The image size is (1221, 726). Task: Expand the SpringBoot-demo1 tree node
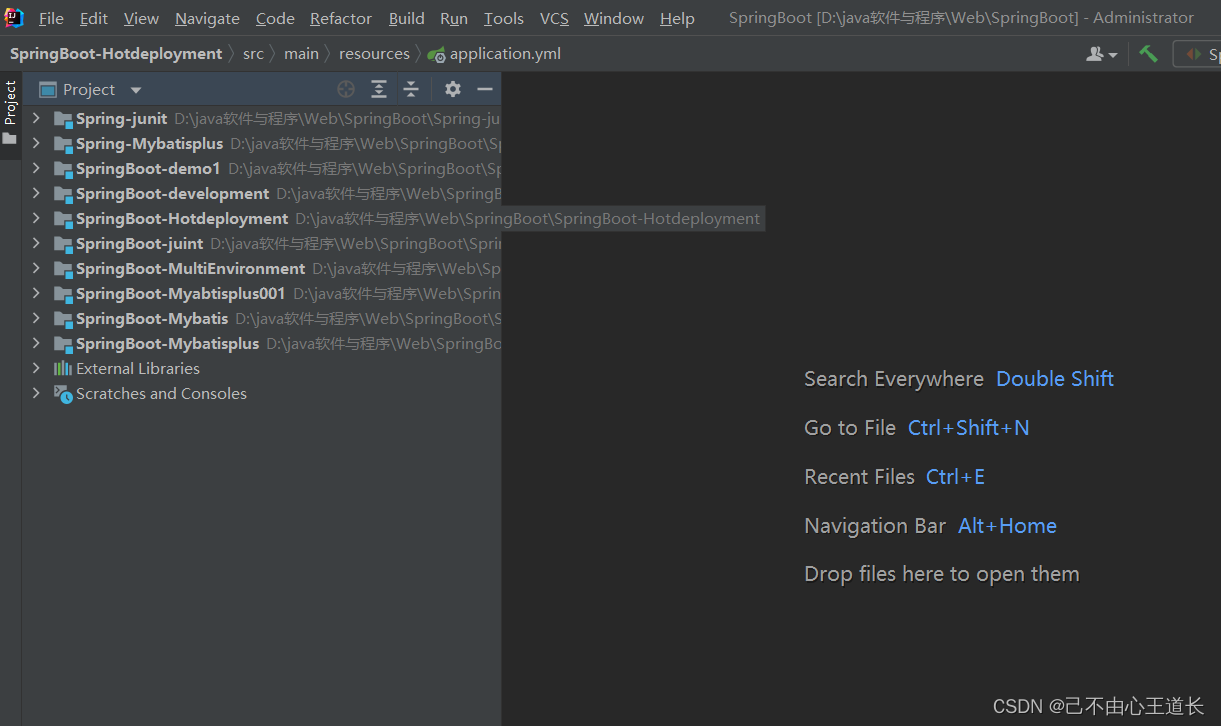[36, 168]
